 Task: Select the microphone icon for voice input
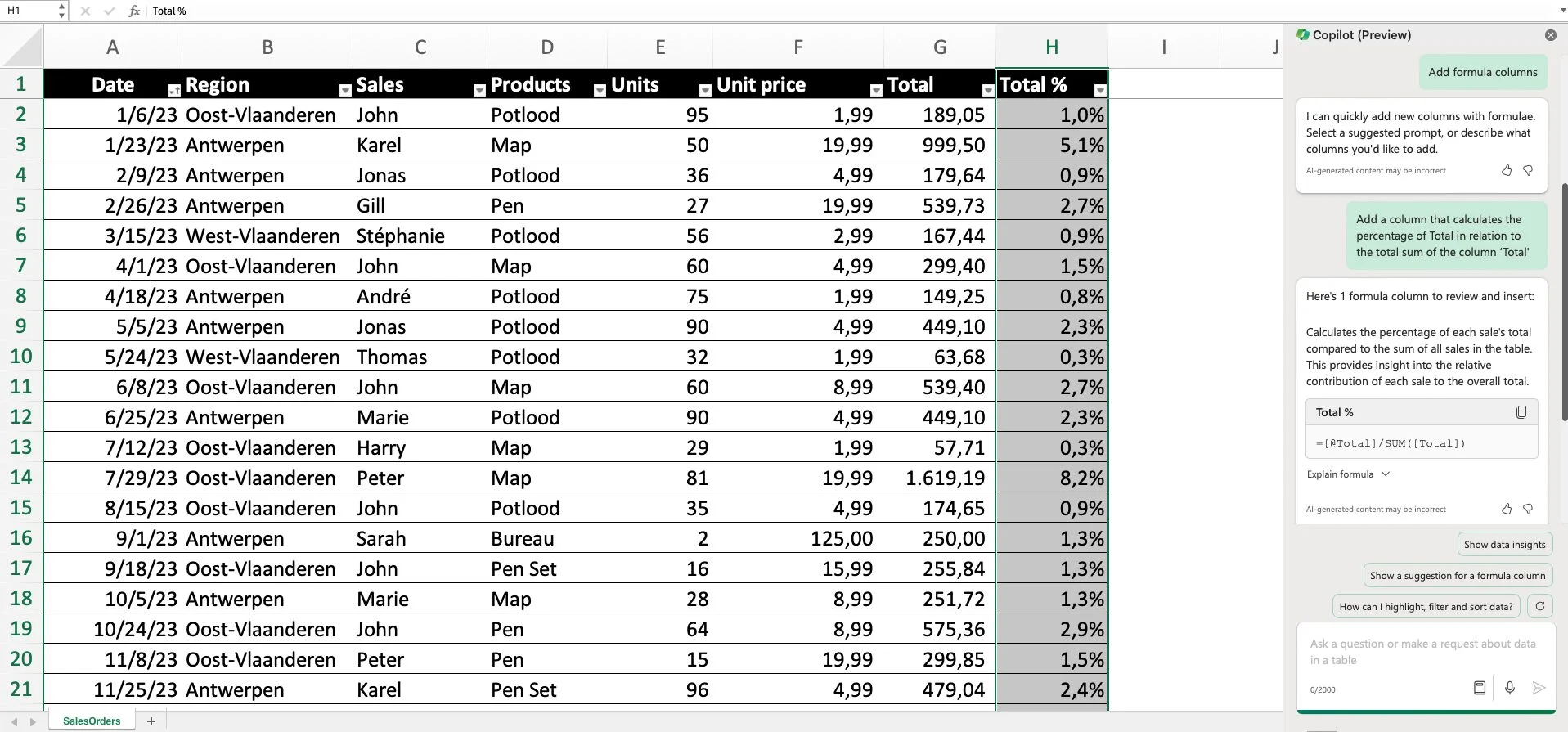coord(1509,688)
